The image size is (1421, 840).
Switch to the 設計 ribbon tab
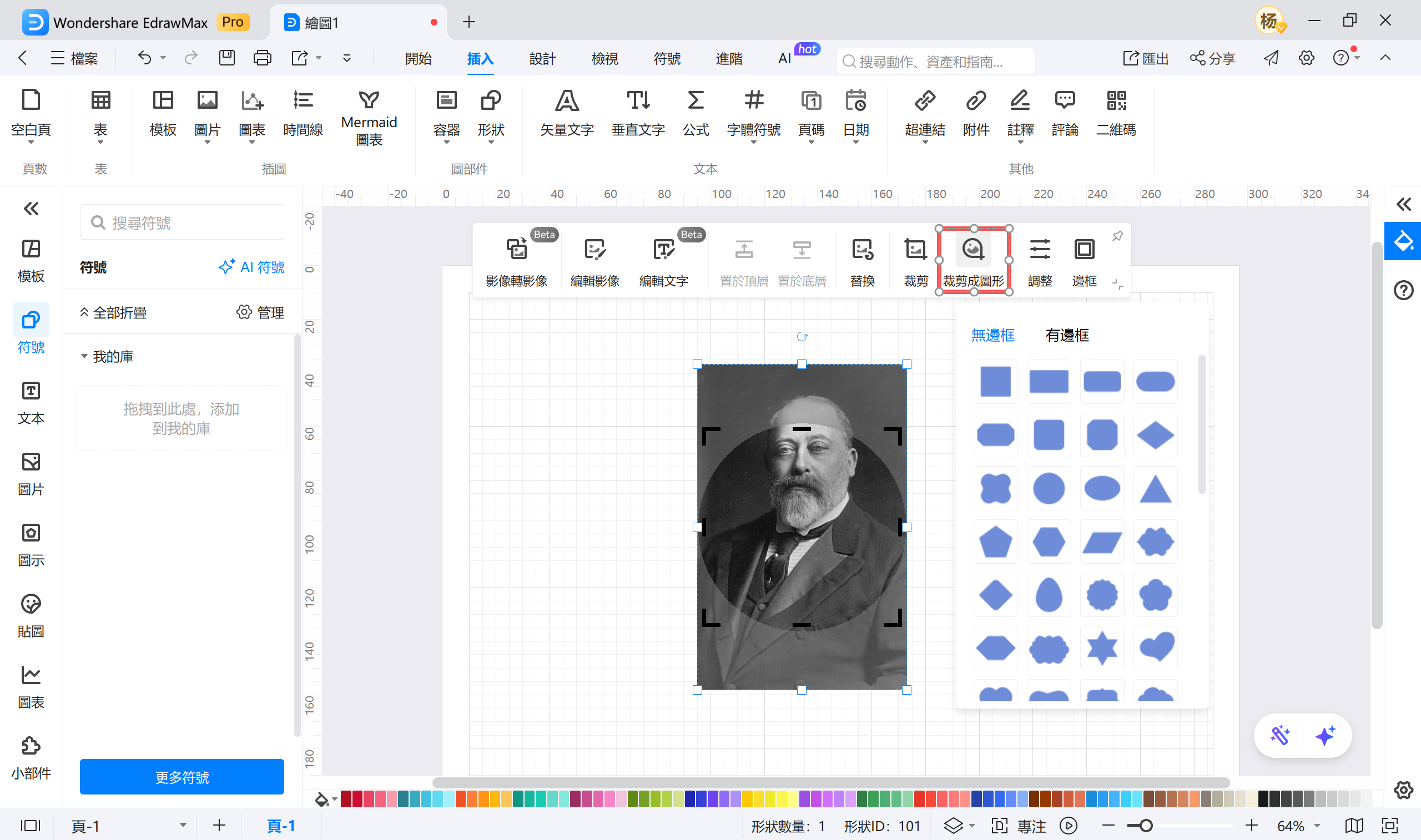coord(542,58)
